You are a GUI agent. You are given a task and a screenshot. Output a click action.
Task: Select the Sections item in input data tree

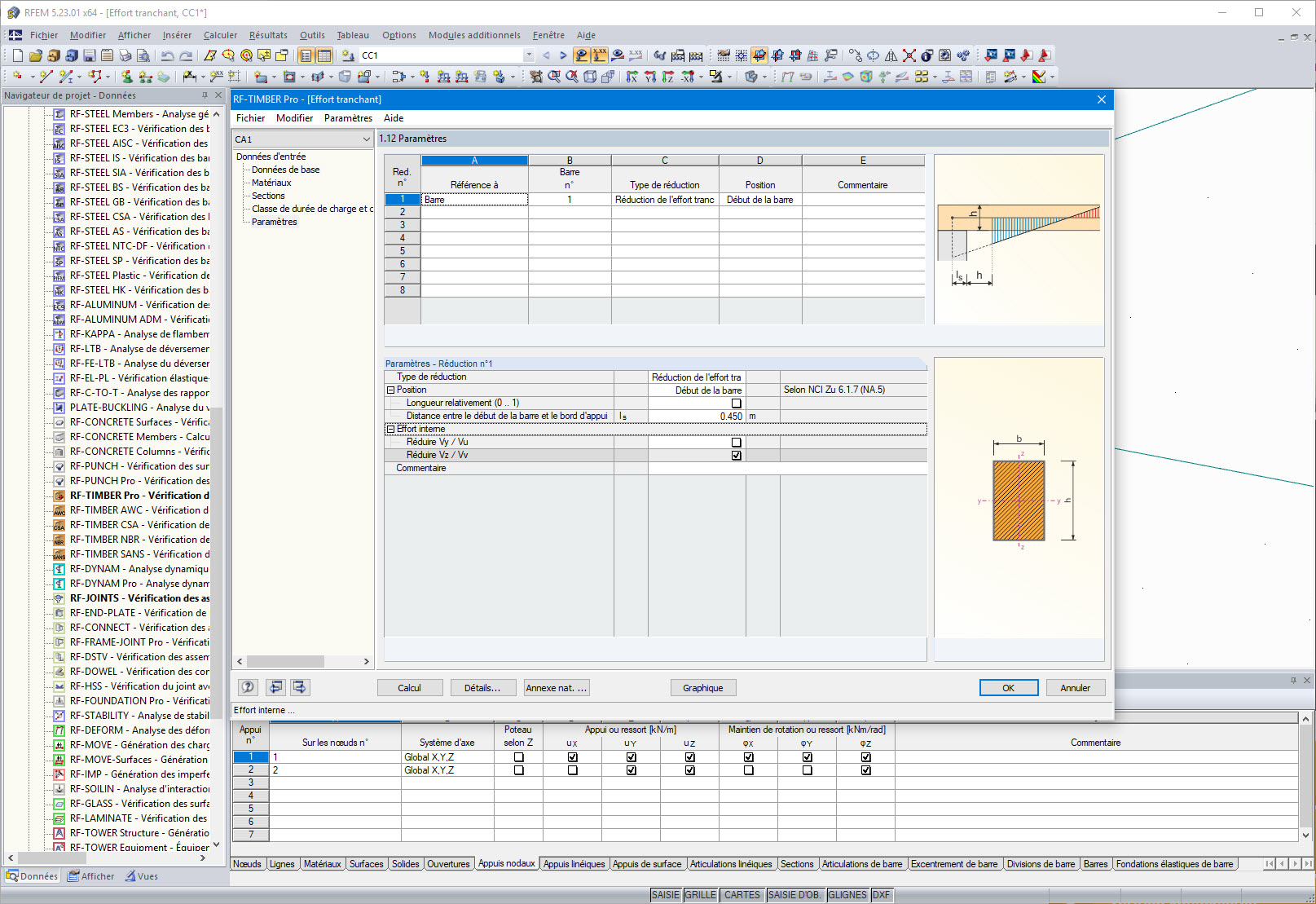tap(268, 196)
